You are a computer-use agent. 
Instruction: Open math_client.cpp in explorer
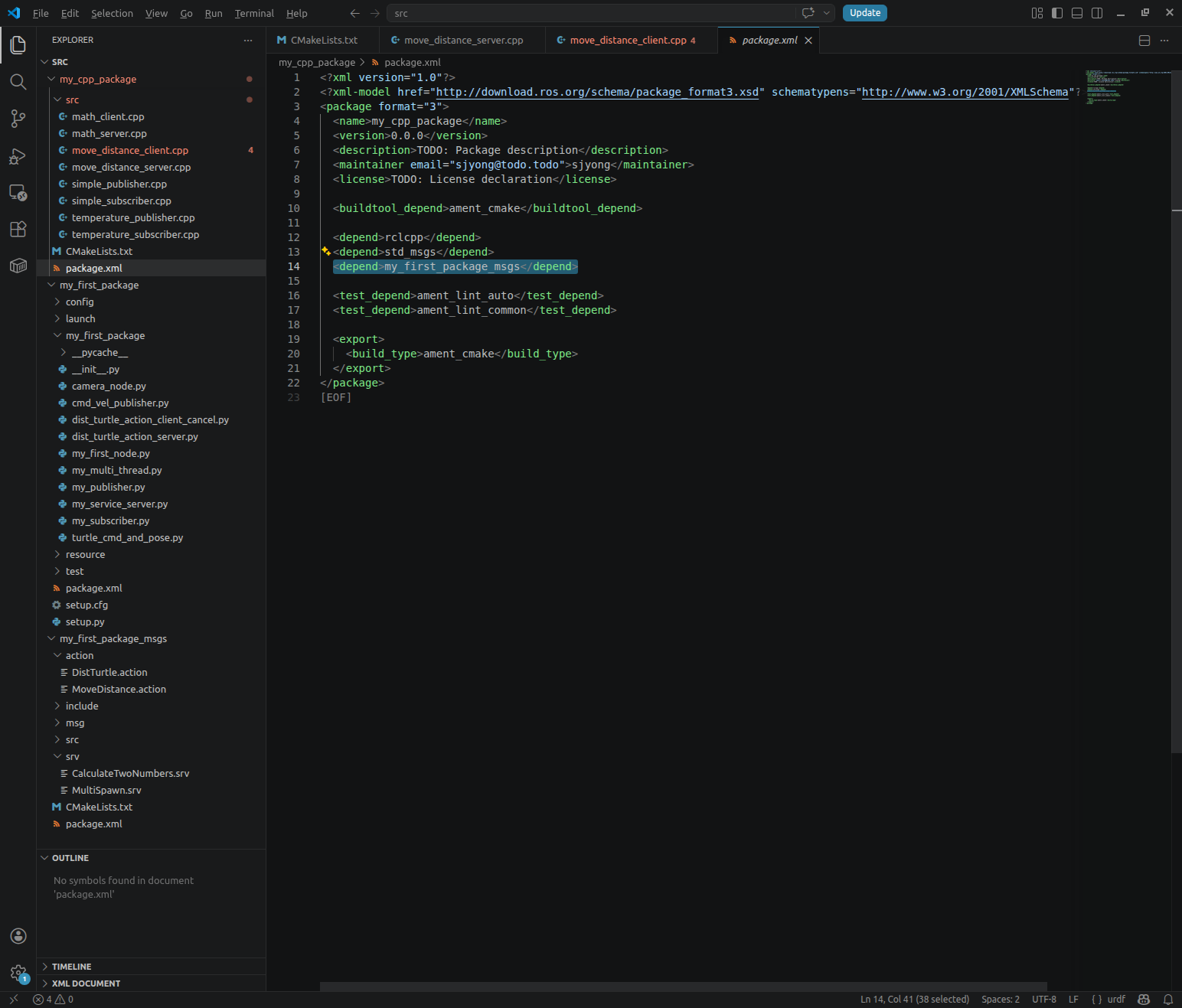108,116
